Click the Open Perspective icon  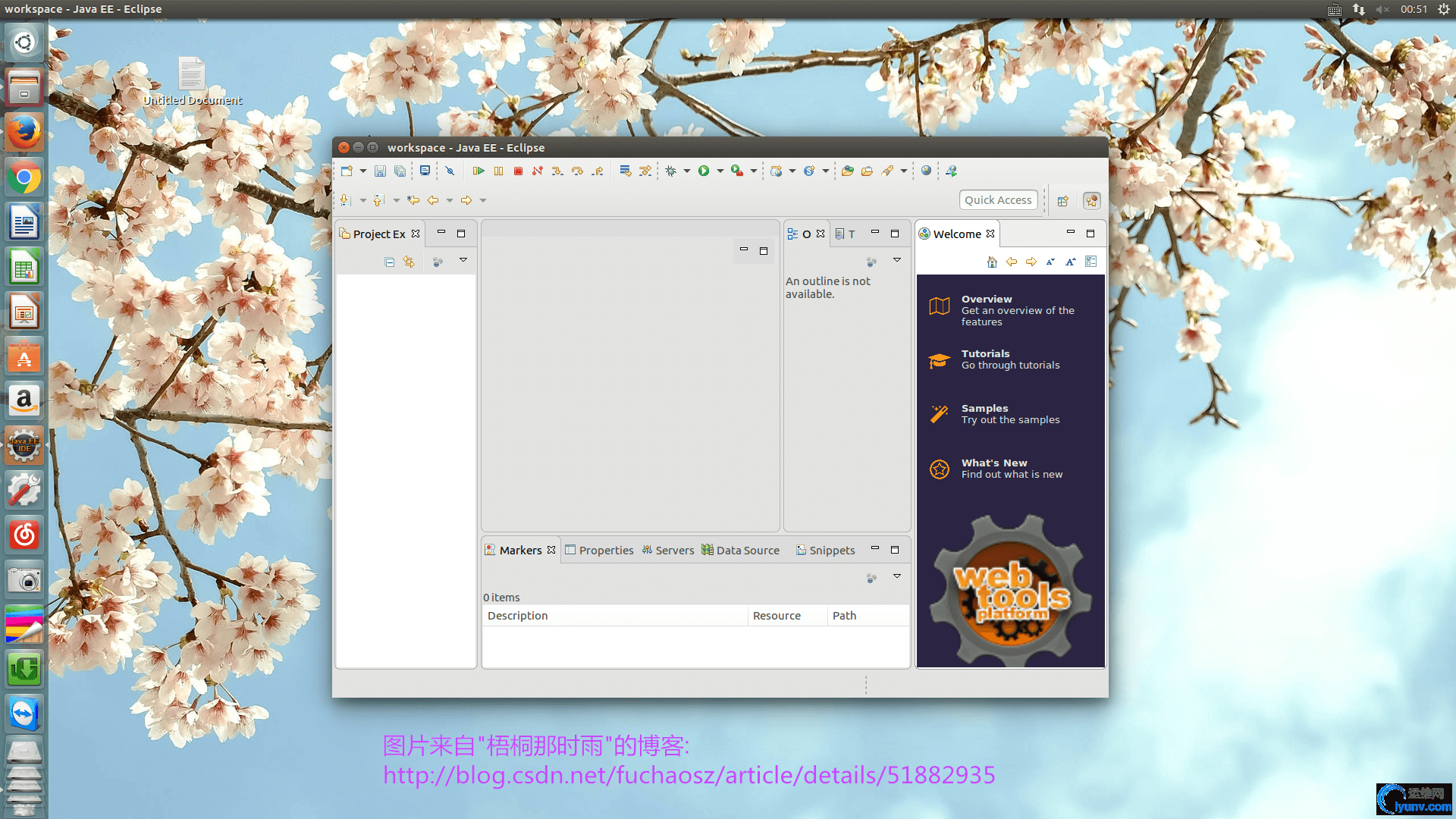1063,201
